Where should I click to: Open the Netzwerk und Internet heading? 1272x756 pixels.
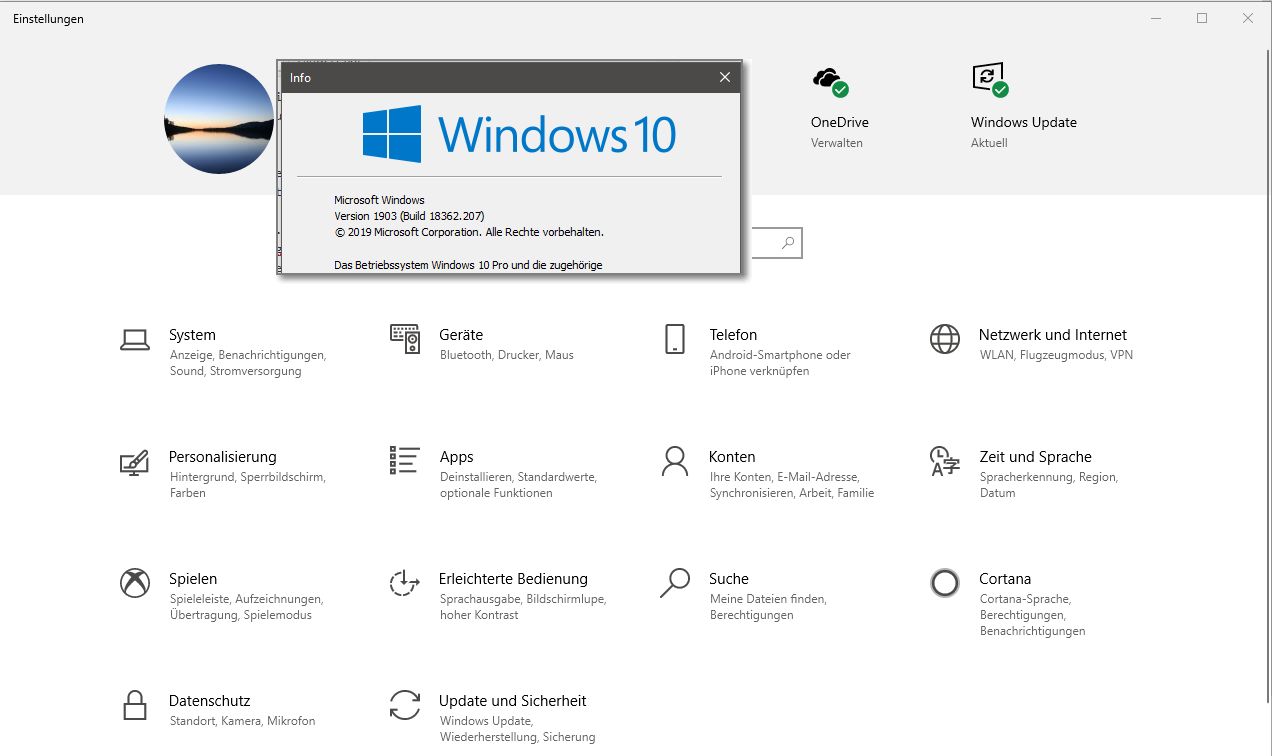(x=1053, y=335)
